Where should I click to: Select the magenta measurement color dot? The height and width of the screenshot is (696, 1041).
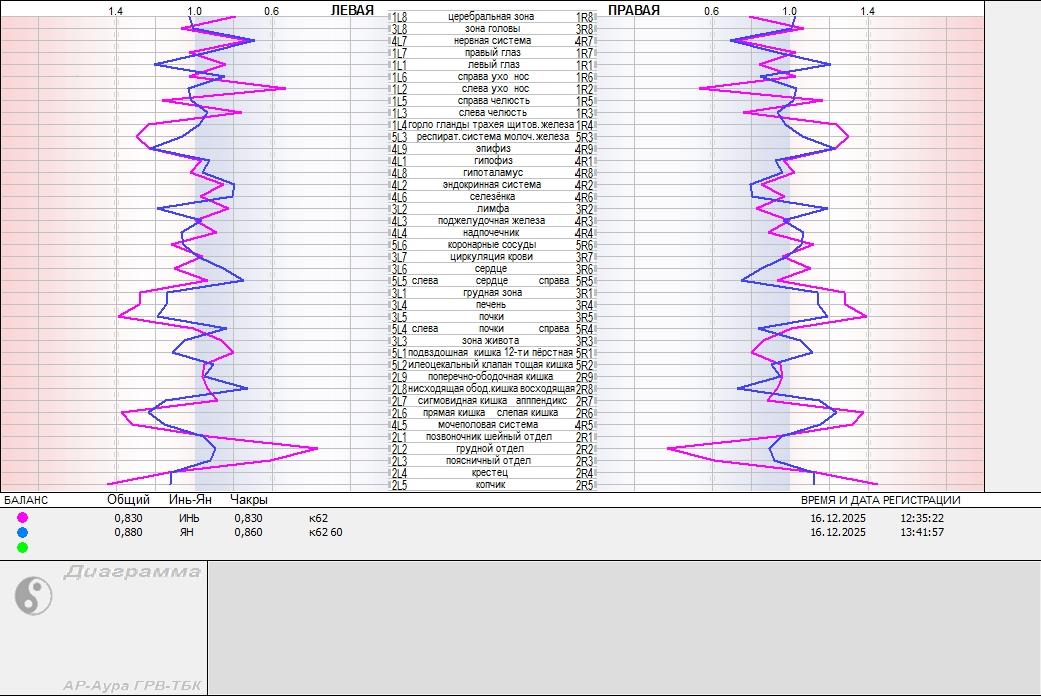(22, 518)
